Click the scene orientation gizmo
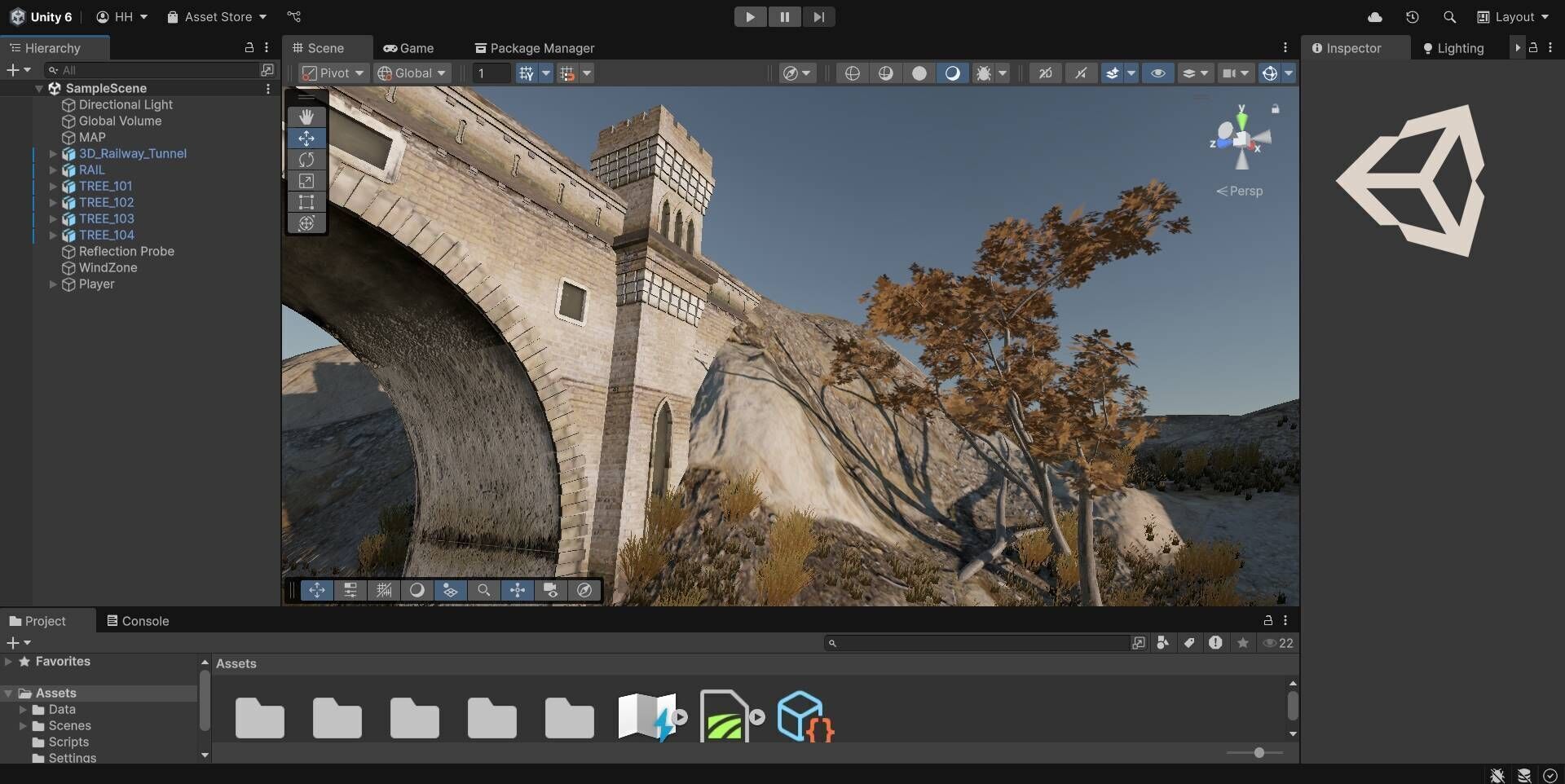Viewport: 1565px width, 784px height. pyautogui.click(x=1241, y=139)
